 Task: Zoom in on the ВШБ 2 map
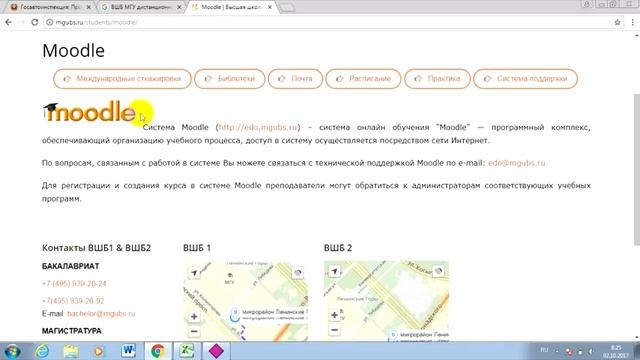pyautogui.click(x=335, y=315)
